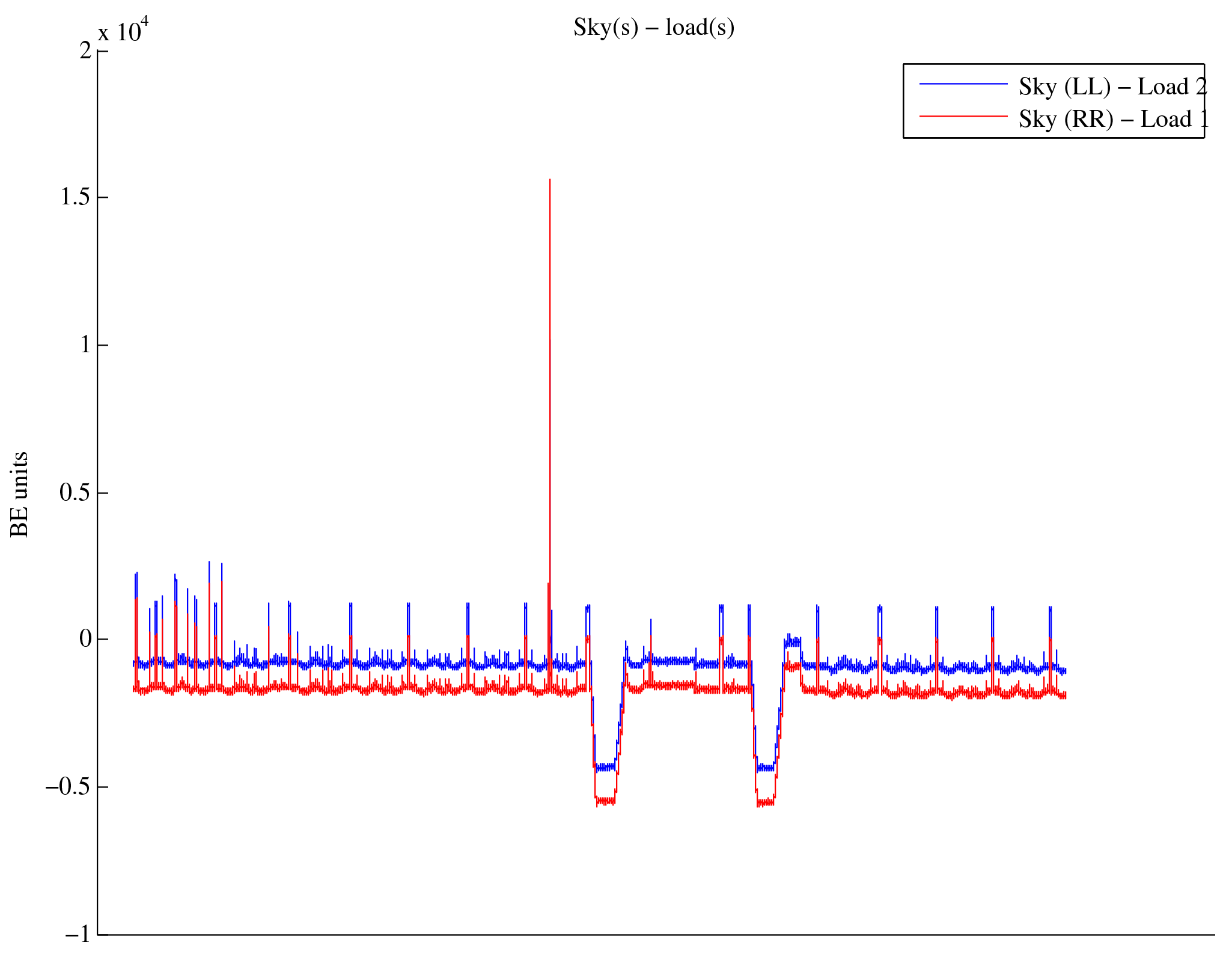Select the 'Sky (RR) – Load 1' legend entry
This screenshot has width=1232, height=957.
tap(1114, 120)
